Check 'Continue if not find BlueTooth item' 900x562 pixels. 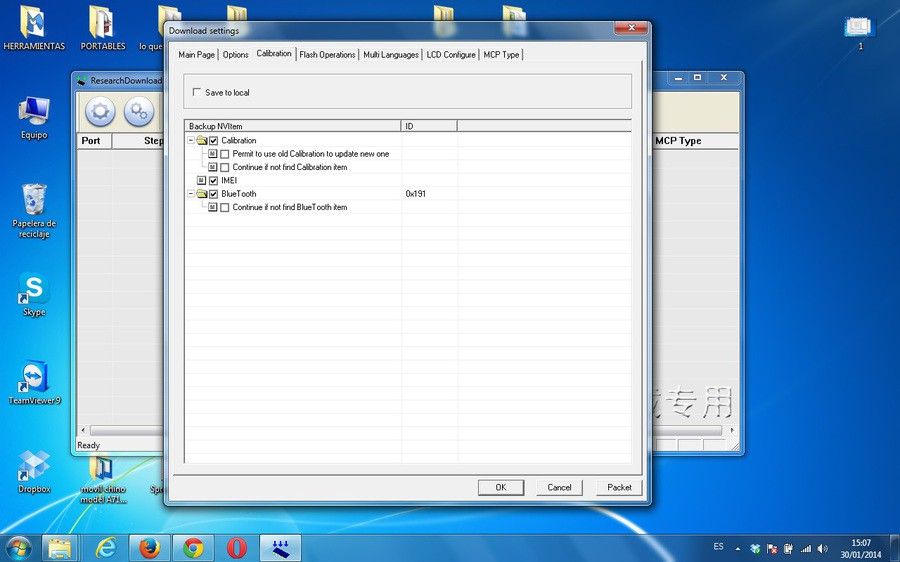click(x=224, y=207)
